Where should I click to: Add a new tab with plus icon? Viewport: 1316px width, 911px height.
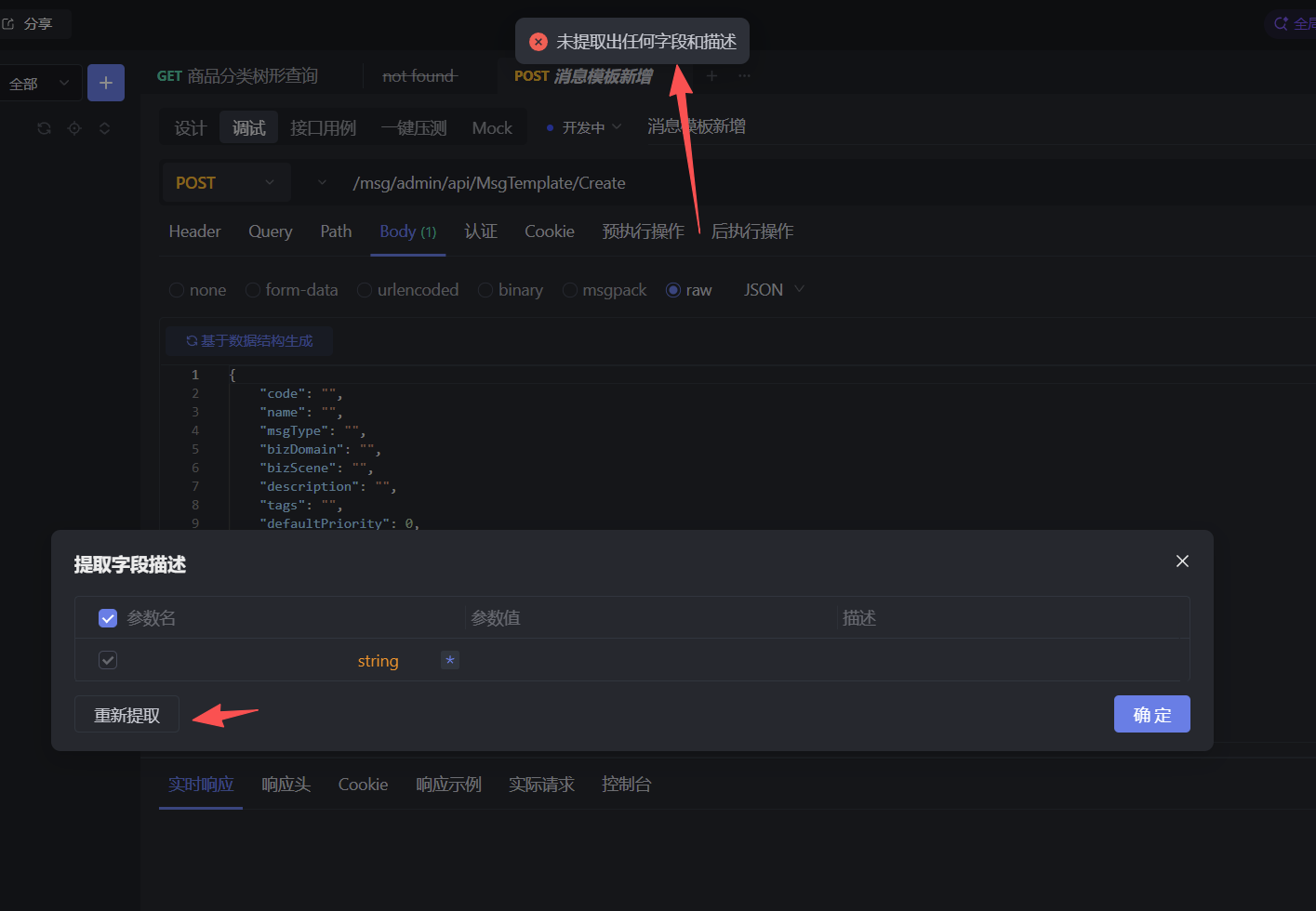tap(711, 76)
